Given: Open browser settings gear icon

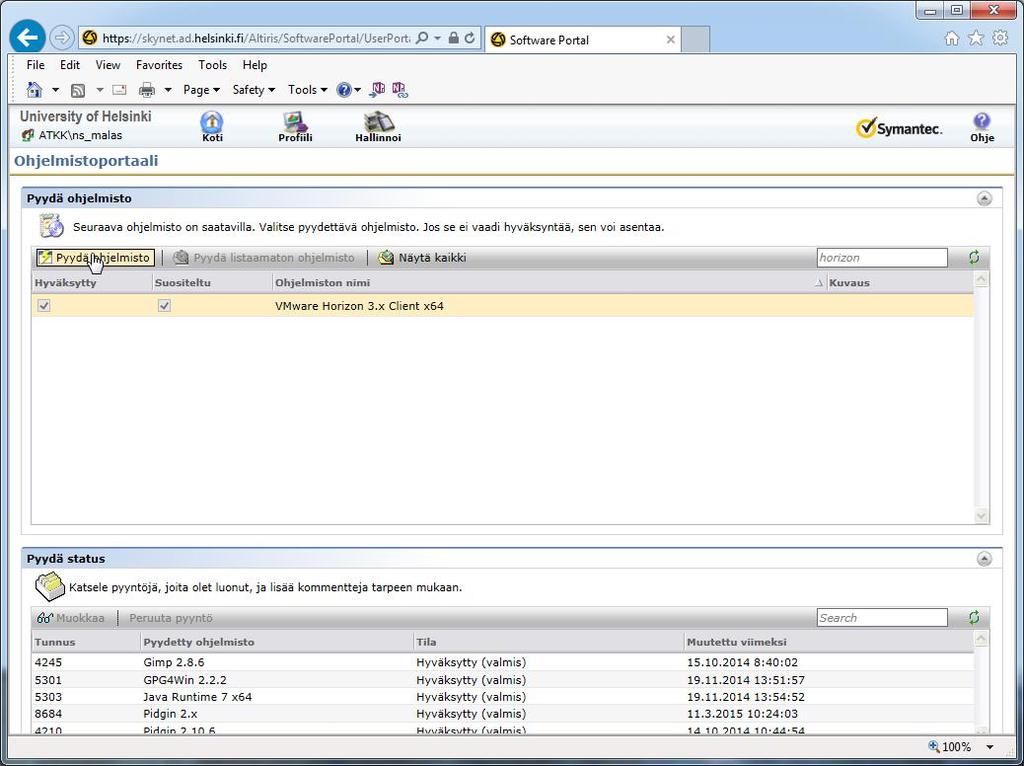Looking at the screenshot, I should (x=1000, y=39).
